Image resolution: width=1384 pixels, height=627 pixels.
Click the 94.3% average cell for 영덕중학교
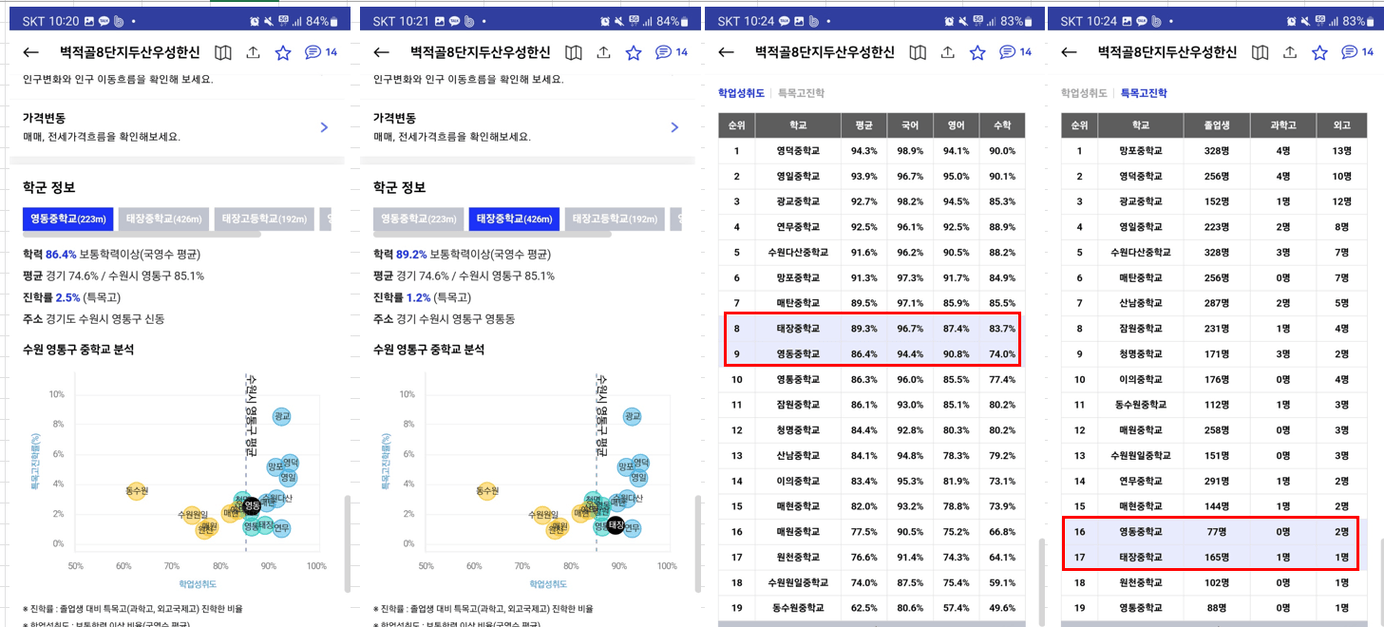[x=864, y=151]
